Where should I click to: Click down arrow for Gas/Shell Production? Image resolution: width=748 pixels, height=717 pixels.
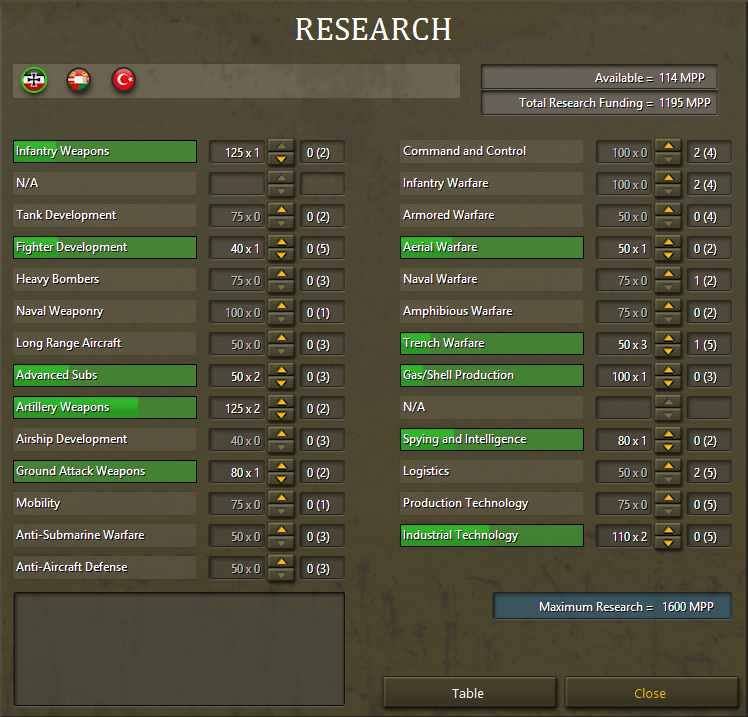(668, 383)
